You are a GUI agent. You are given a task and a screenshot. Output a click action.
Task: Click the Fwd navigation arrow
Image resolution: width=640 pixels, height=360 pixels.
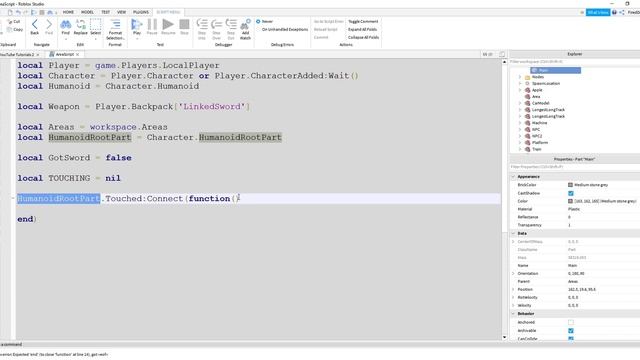pos(49,24)
